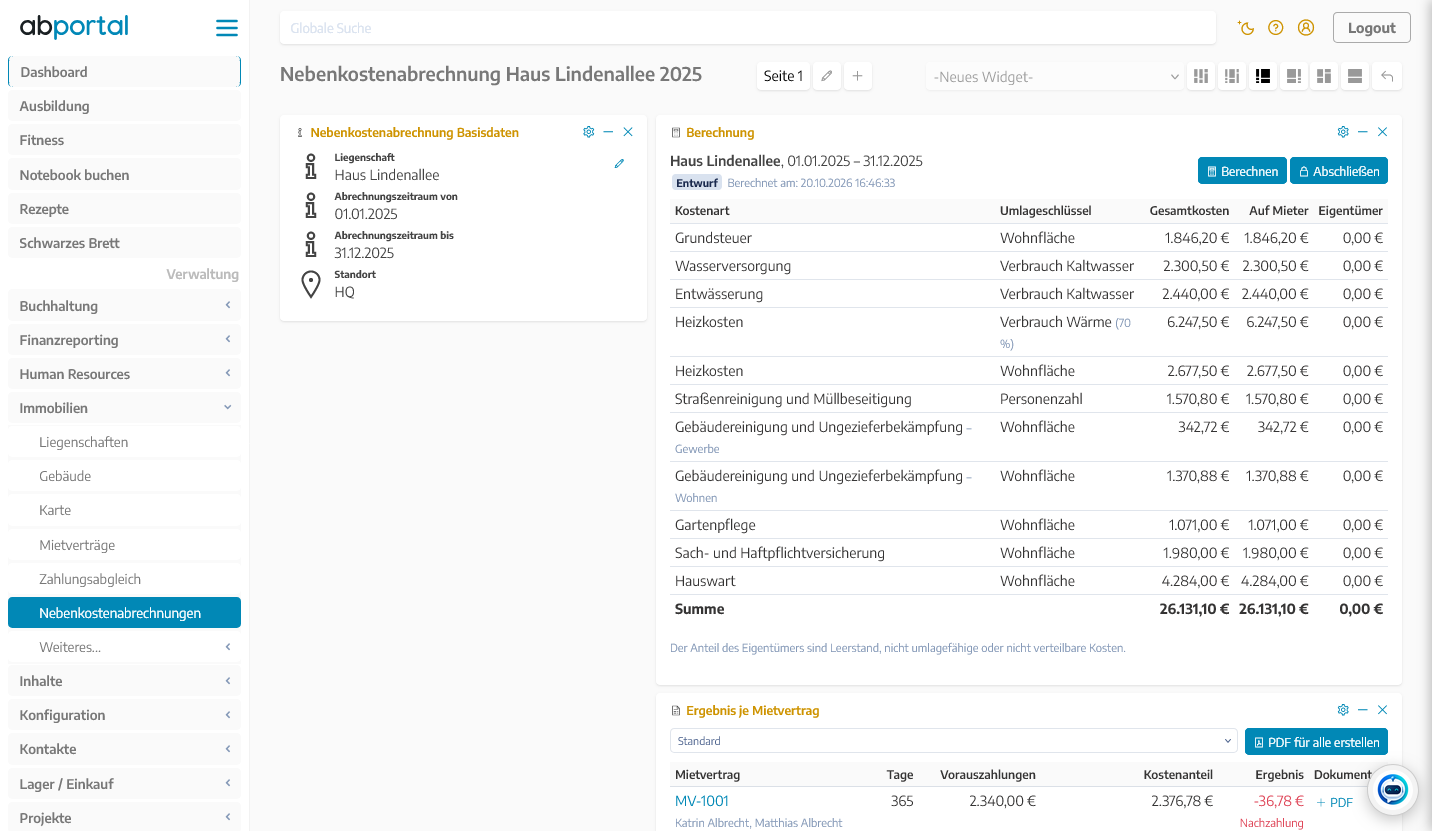Image resolution: width=1432 pixels, height=831 pixels.
Task: Open settings gear of Basisdaten widget
Action: (x=589, y=132)
